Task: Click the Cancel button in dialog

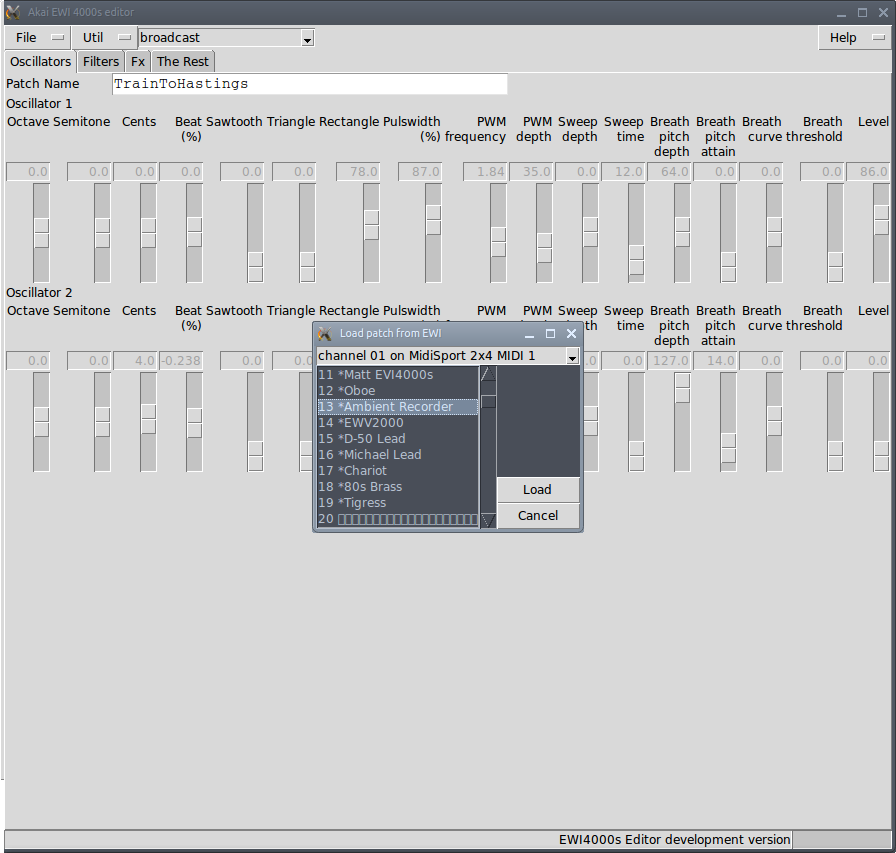Action: pos(538,515)
